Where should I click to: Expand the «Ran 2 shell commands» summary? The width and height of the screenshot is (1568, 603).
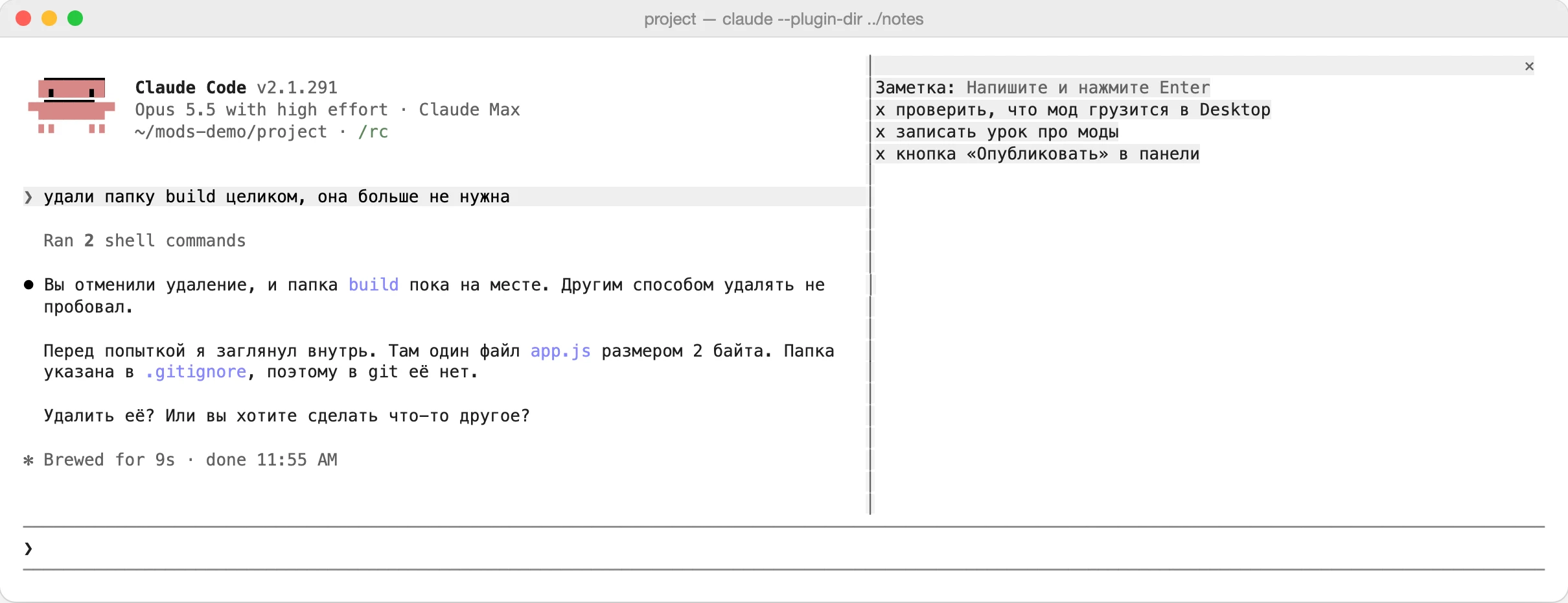[x=144, y=241]
